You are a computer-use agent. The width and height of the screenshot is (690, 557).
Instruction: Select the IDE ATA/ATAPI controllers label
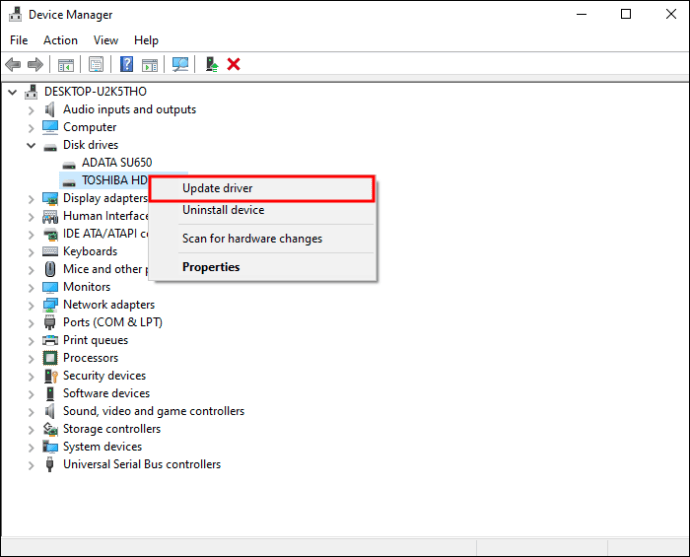tap(106, 234)
